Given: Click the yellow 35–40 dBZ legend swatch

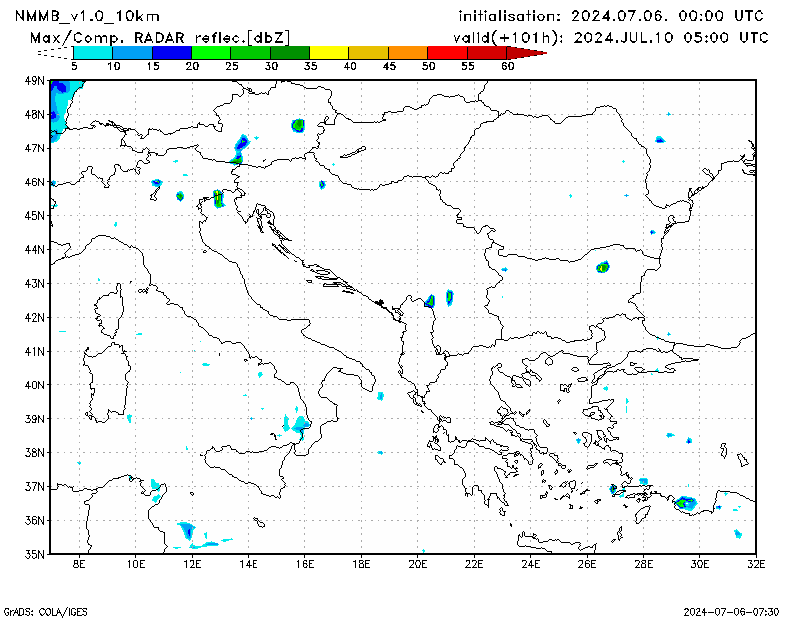Looking at the screenshot, I should point(329,52).
